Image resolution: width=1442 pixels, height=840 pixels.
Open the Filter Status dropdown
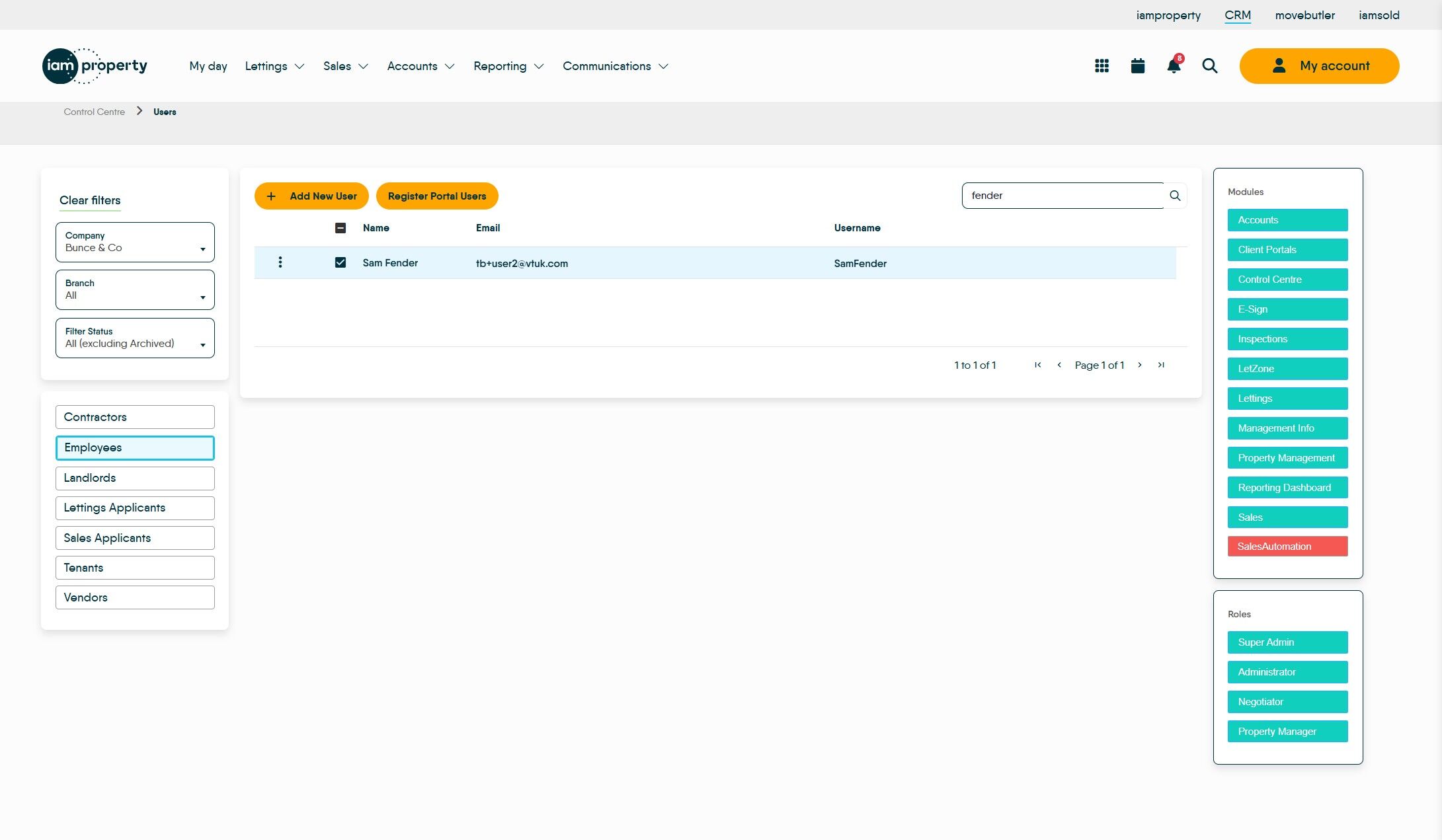pos(135,338)
